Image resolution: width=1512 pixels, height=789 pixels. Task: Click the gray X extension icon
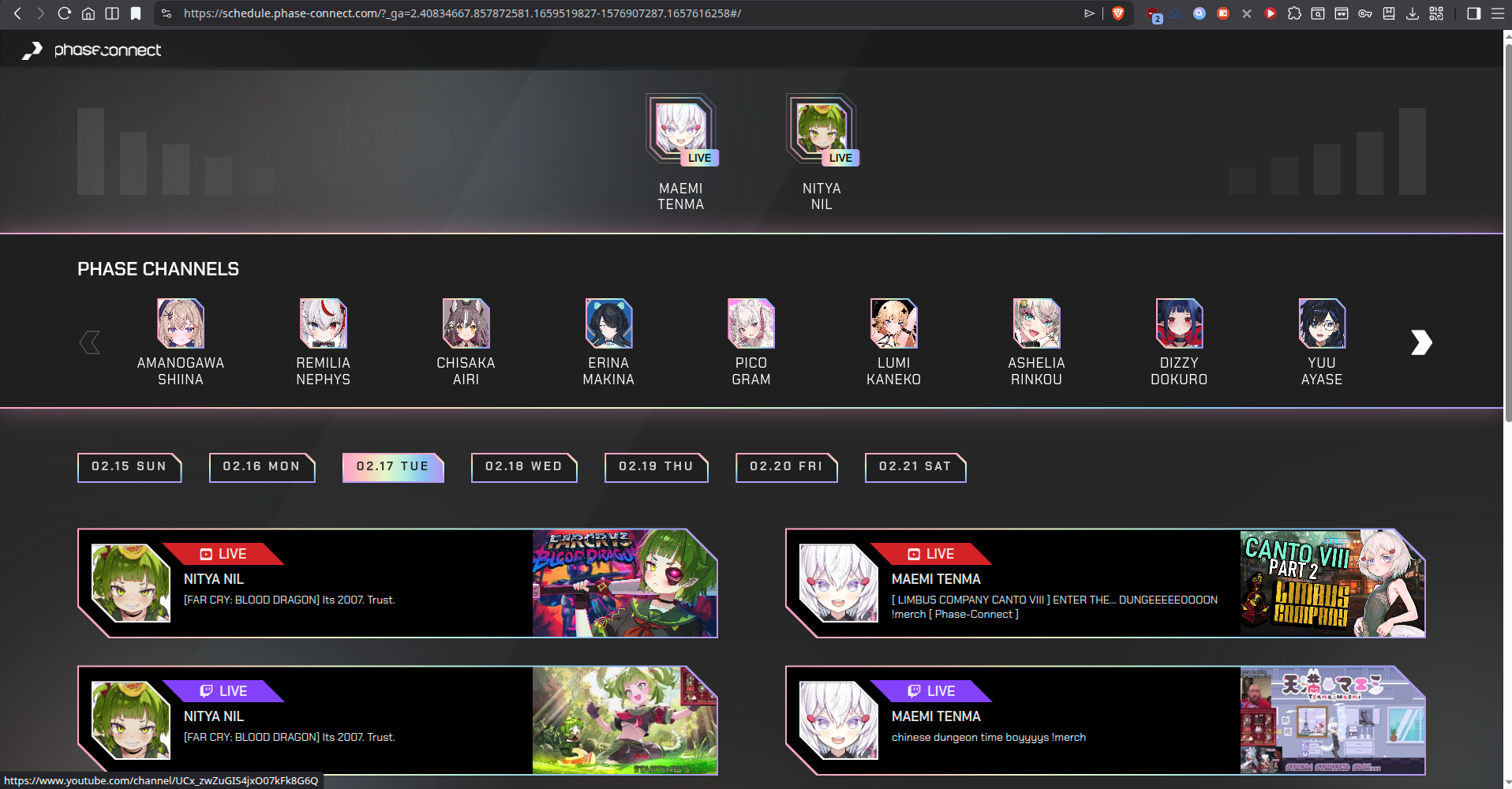[x=1247, y=13]
